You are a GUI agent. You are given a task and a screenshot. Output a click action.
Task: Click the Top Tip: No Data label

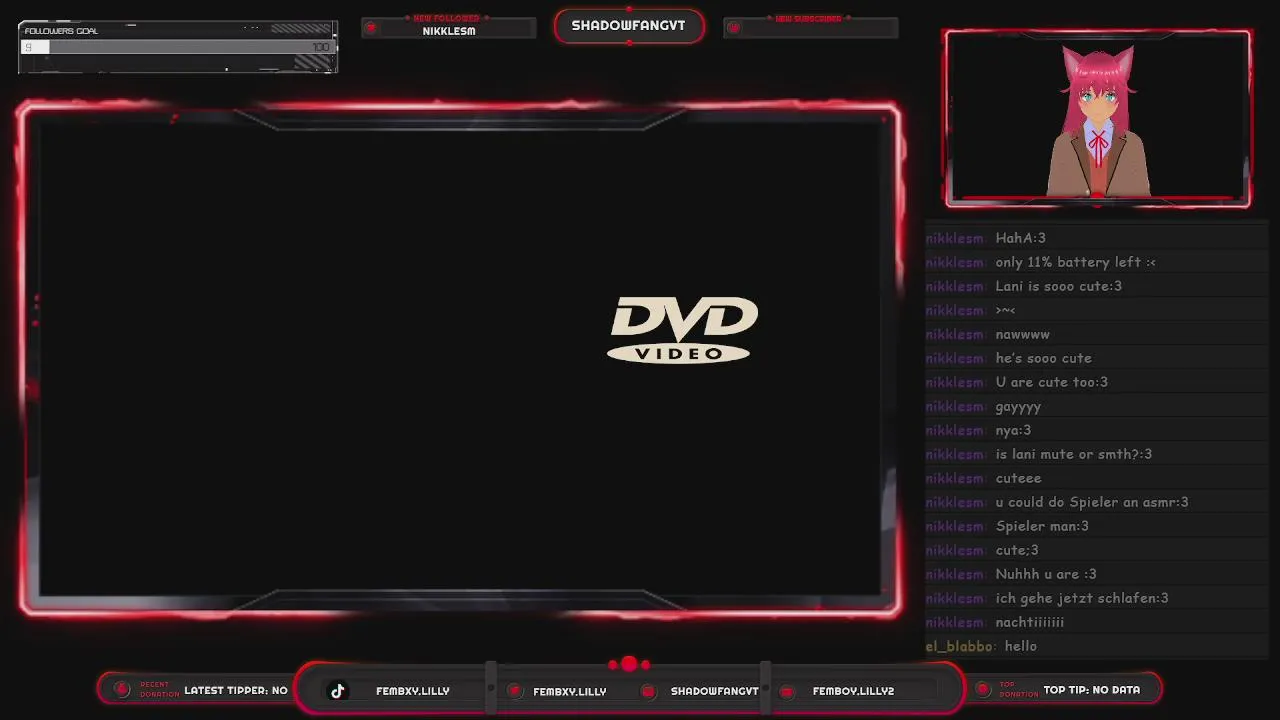[1092, 690]
